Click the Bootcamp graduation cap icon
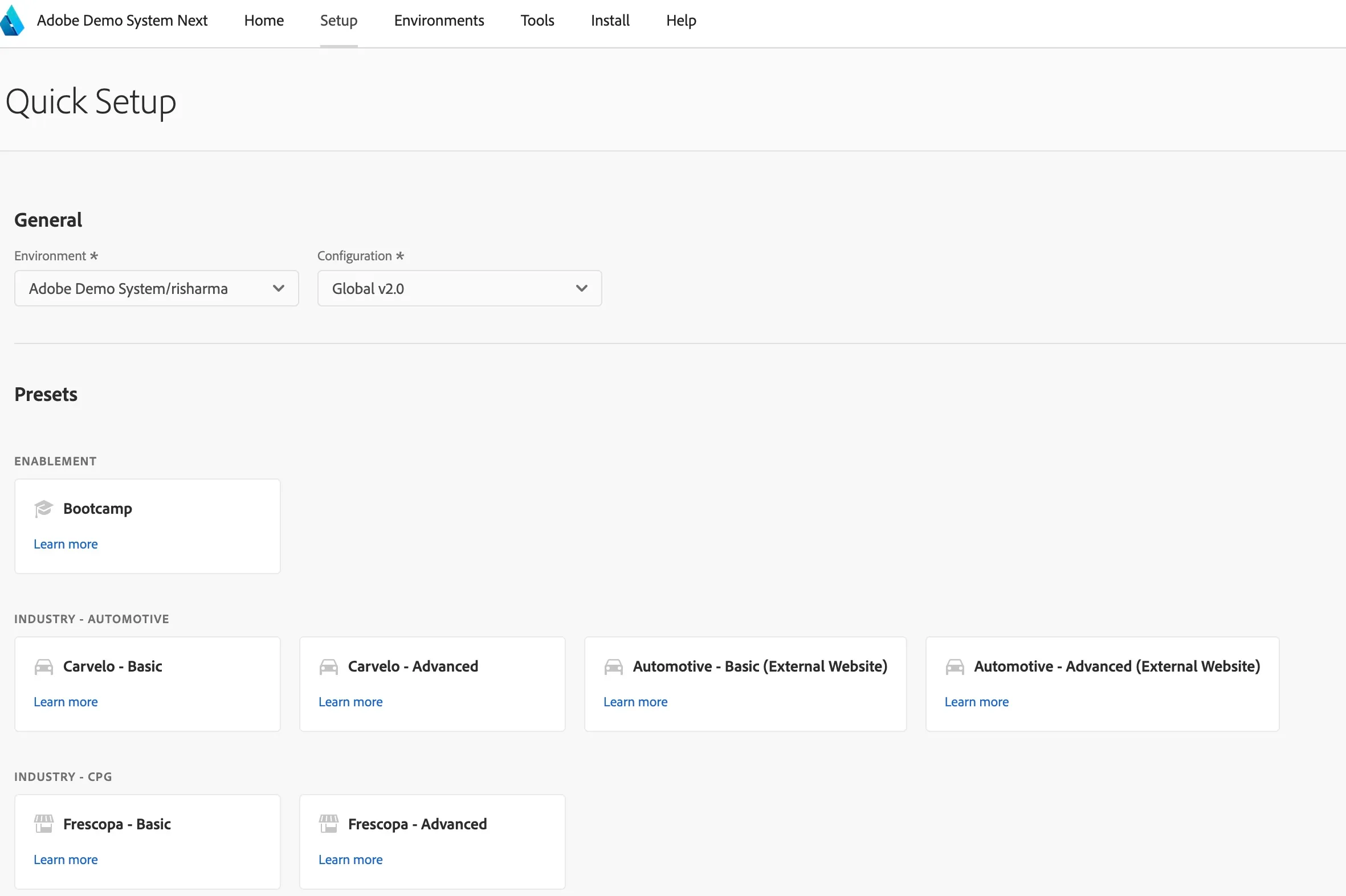The image size is (1346, 896). tap(43, 508)
